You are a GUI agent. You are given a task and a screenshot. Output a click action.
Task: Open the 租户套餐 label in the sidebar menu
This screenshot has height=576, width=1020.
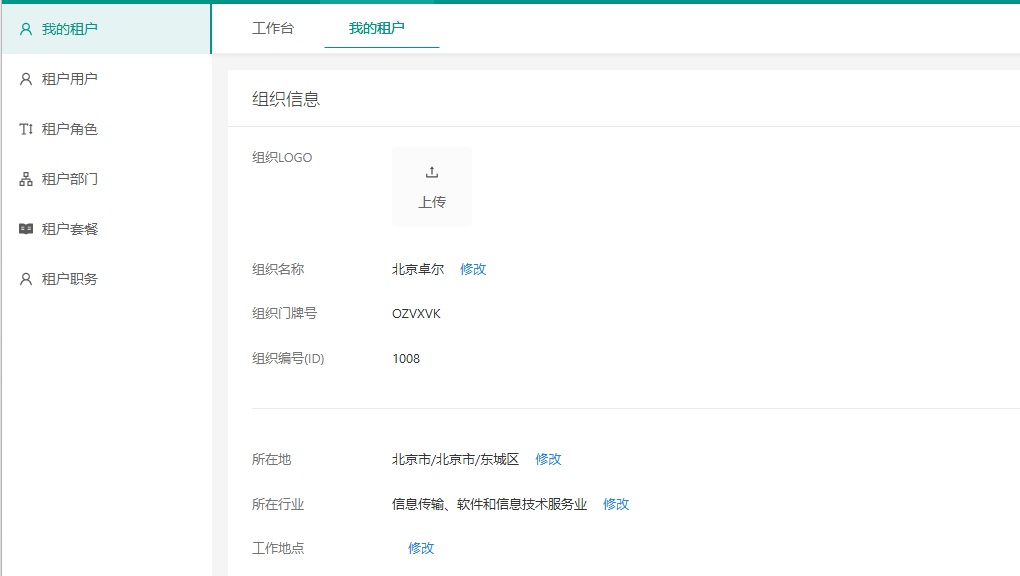[x=70, y=229]
